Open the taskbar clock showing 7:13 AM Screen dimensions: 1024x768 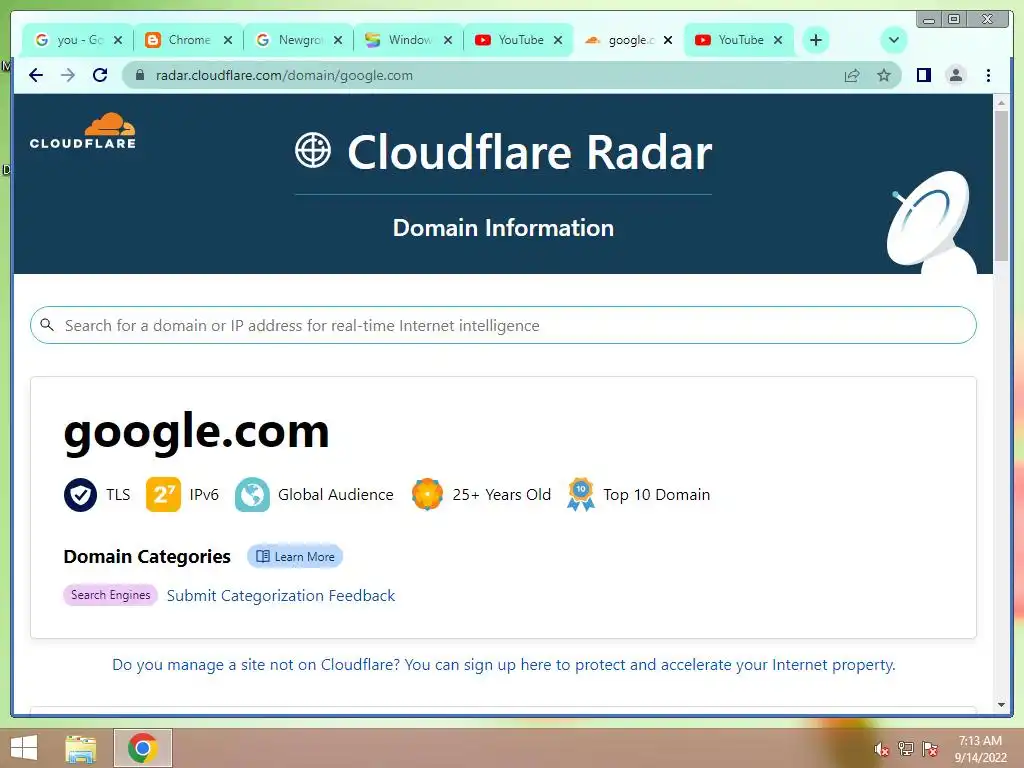click(980, 749)
